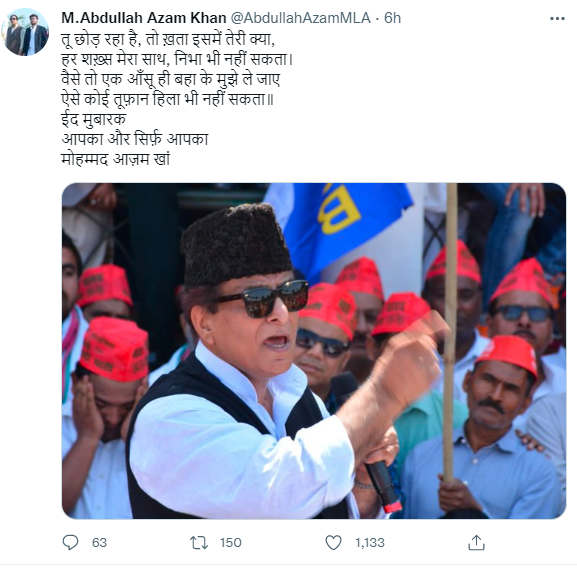
Task: Open the round profile avatar picture
Action: (25, 32)
